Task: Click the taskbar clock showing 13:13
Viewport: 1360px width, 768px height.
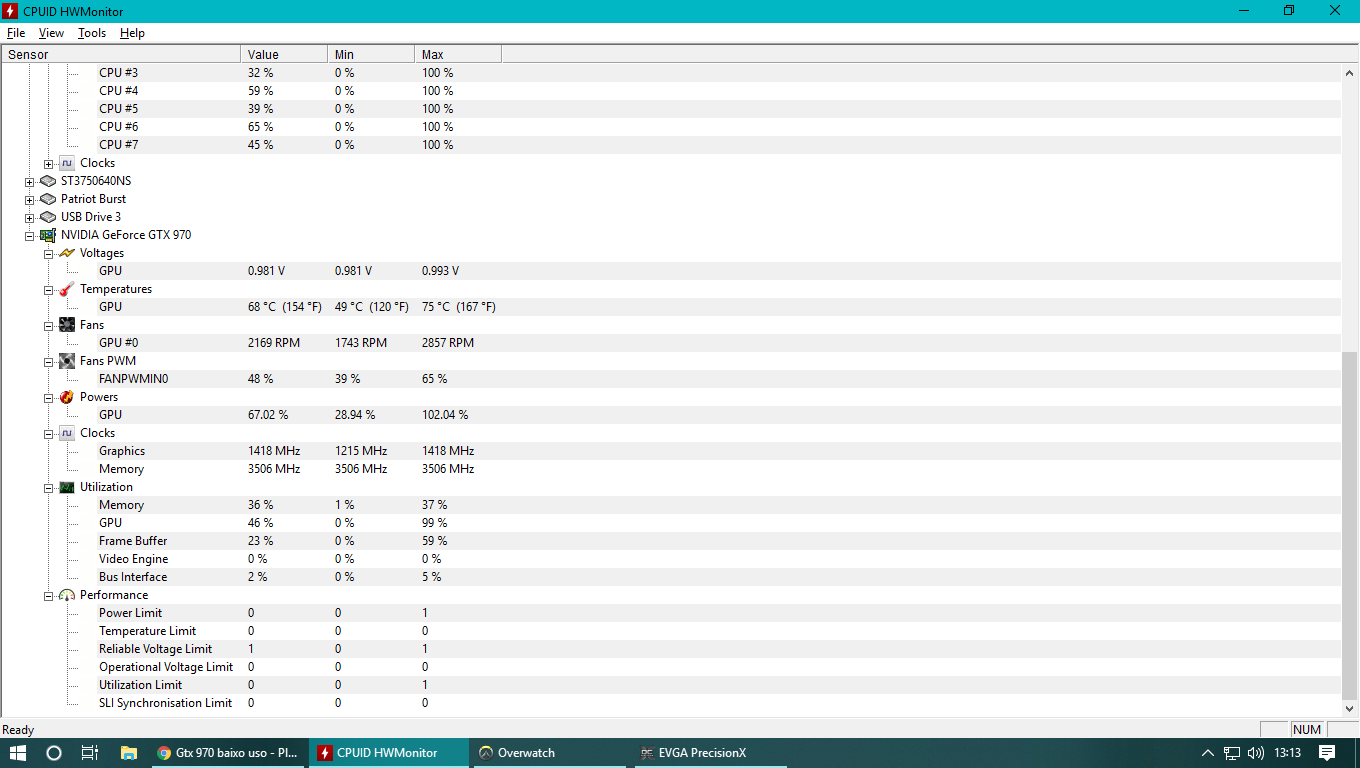Action: click(x=1288, y=753)
